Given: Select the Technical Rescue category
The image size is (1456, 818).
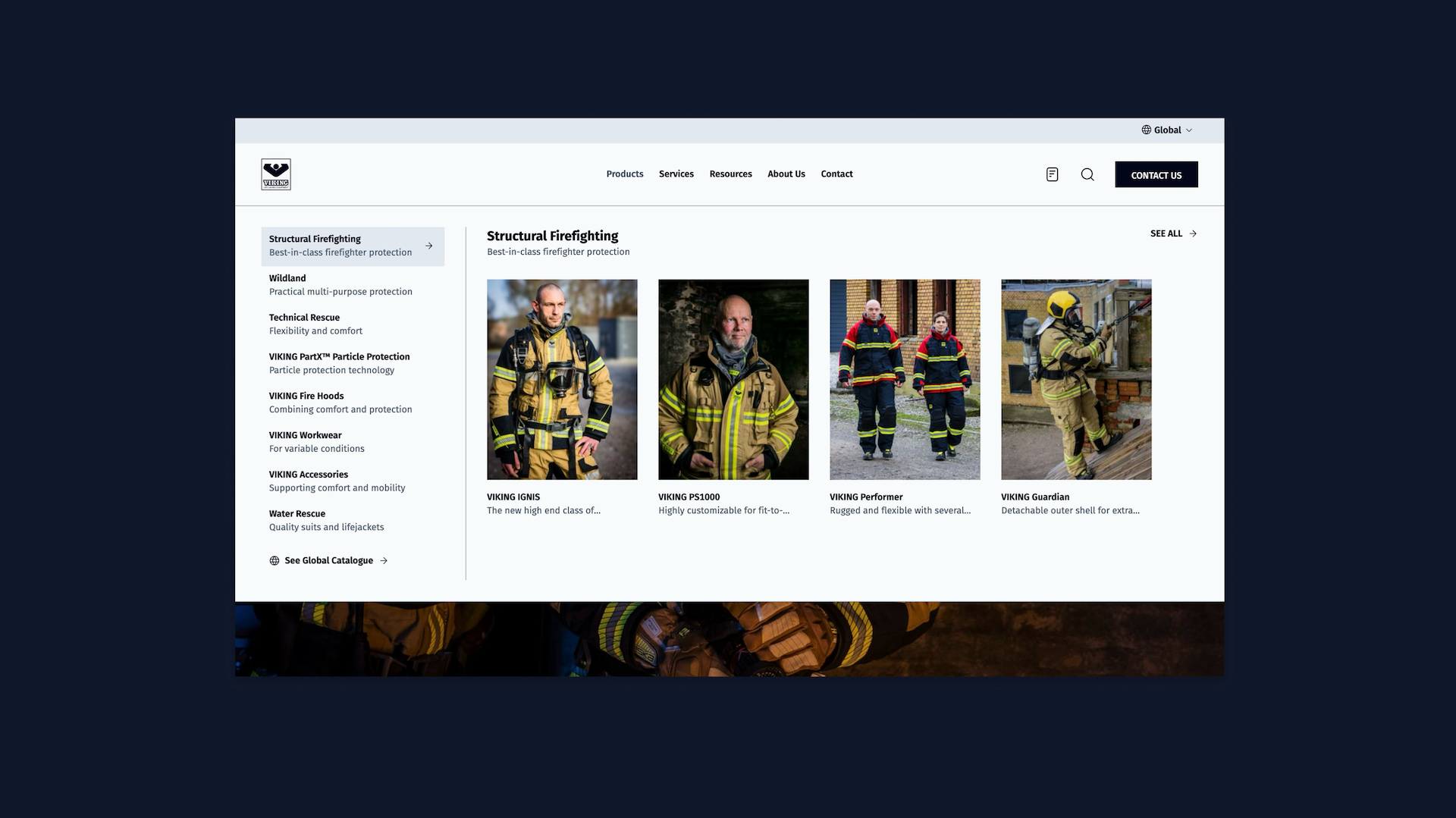Looking at the screenshot, I should click(353, 324).
